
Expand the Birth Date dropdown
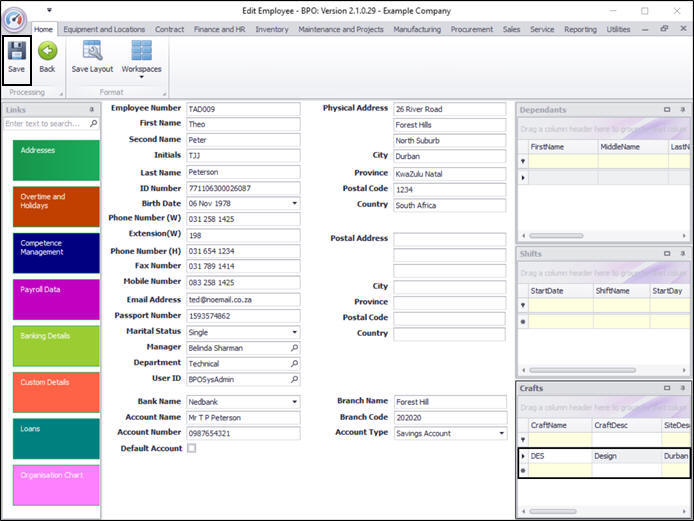(294, 203)
